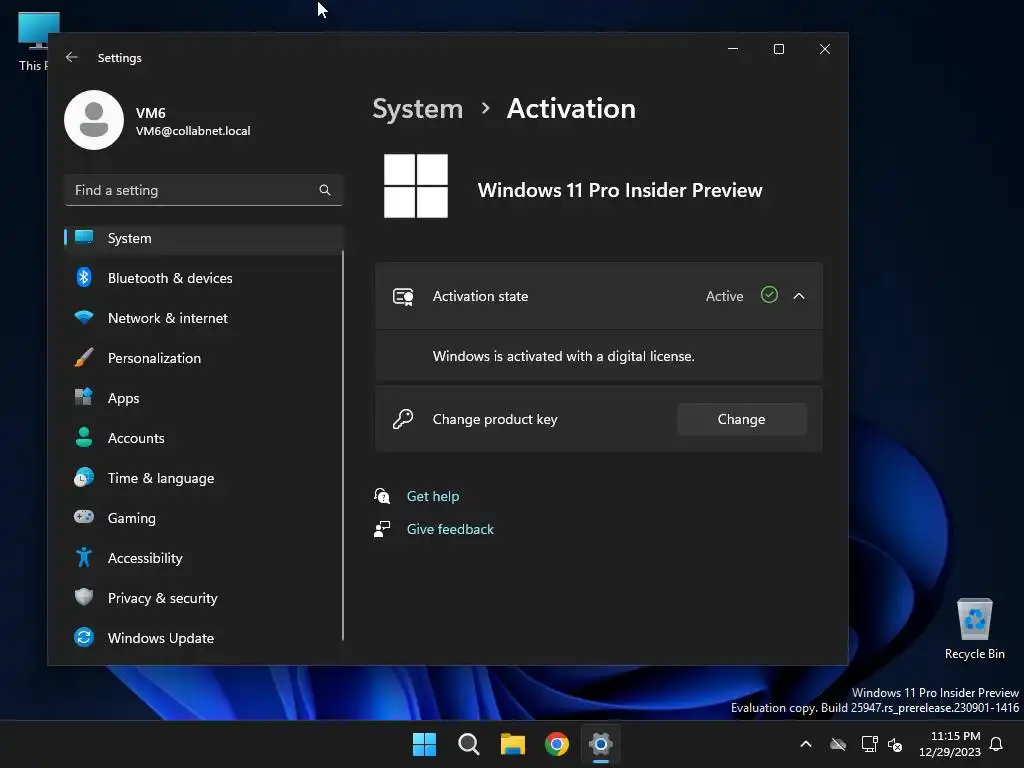Click the Personalization paintbrush icon
1024x768 pixels.
coord(84,358)
